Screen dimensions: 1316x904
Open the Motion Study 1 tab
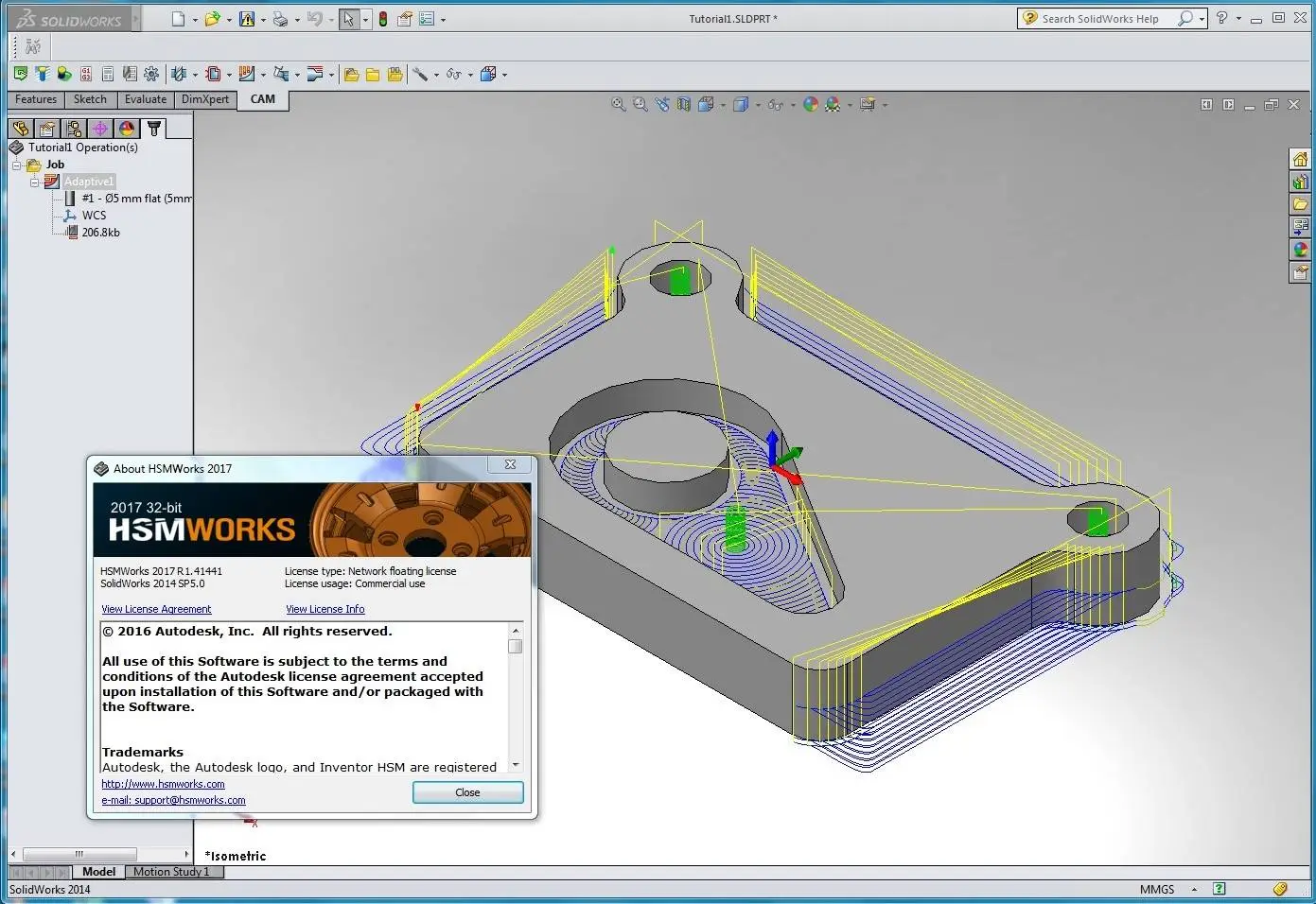[x=171, y=872]
